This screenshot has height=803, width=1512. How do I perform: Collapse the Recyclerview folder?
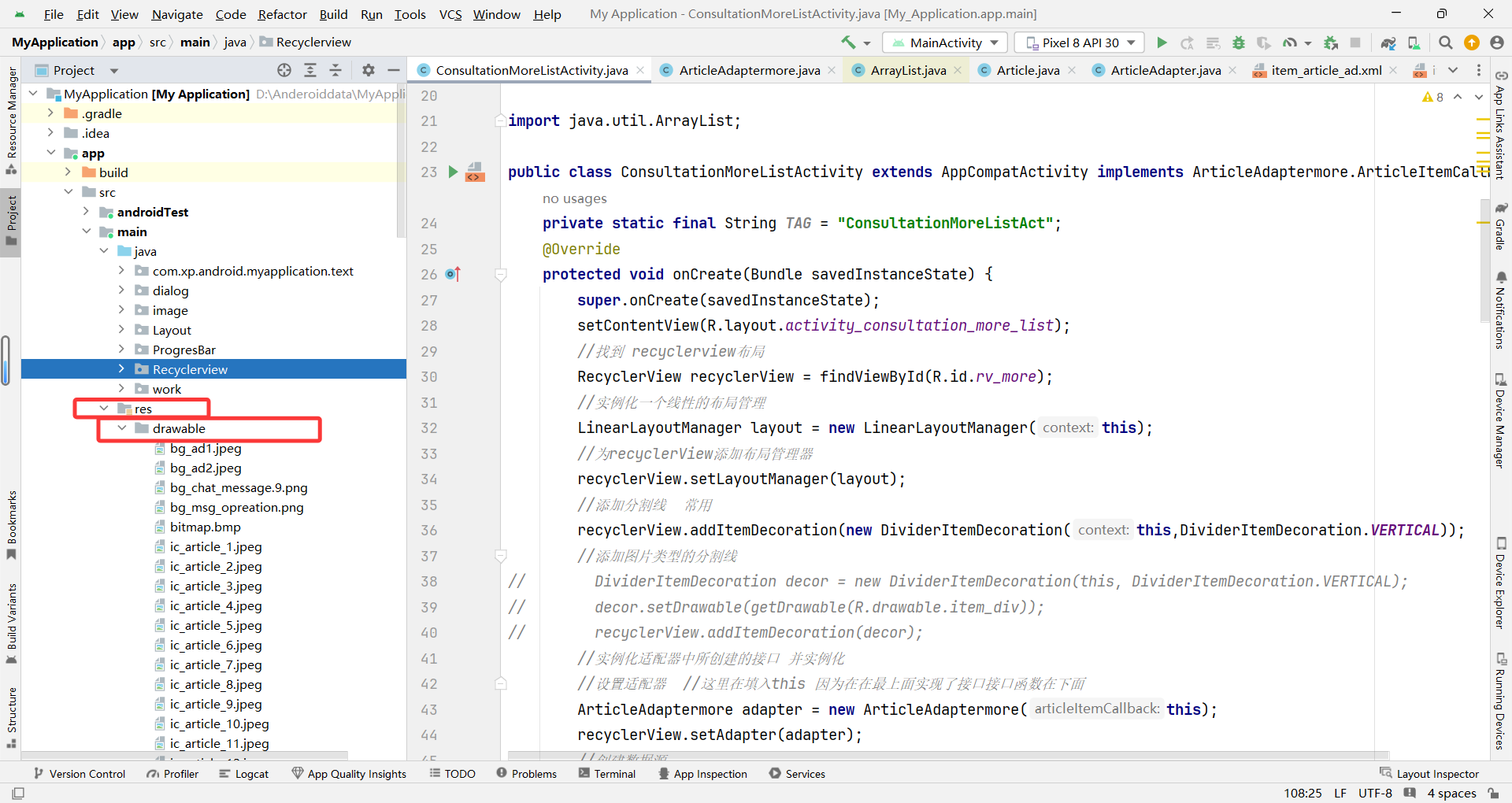[121, 368]
